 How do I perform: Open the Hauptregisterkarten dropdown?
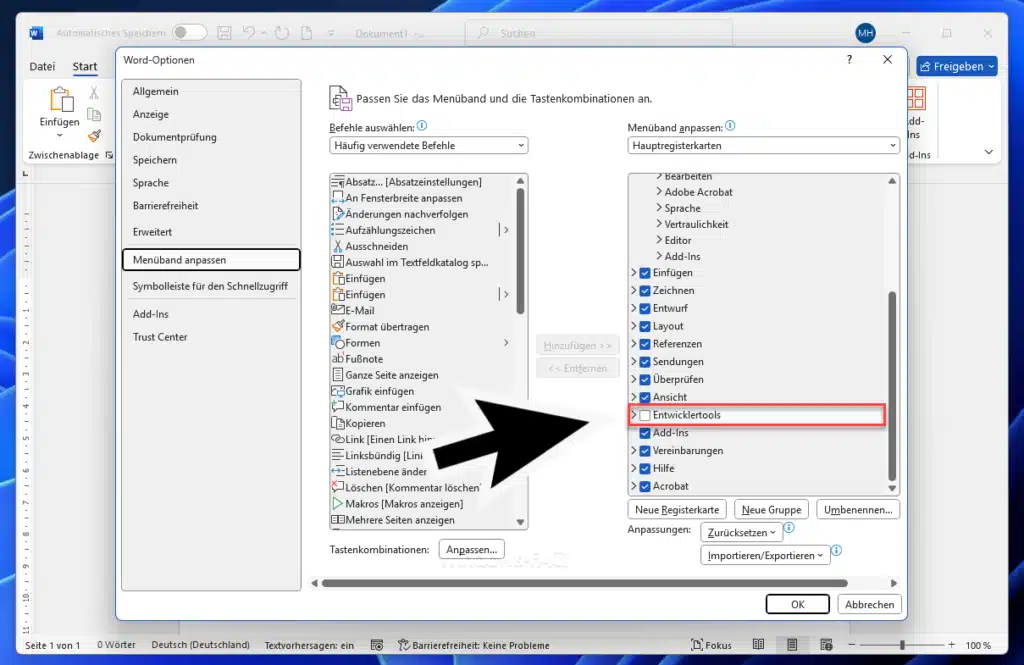pyautogui.click(x=763, y=145)
